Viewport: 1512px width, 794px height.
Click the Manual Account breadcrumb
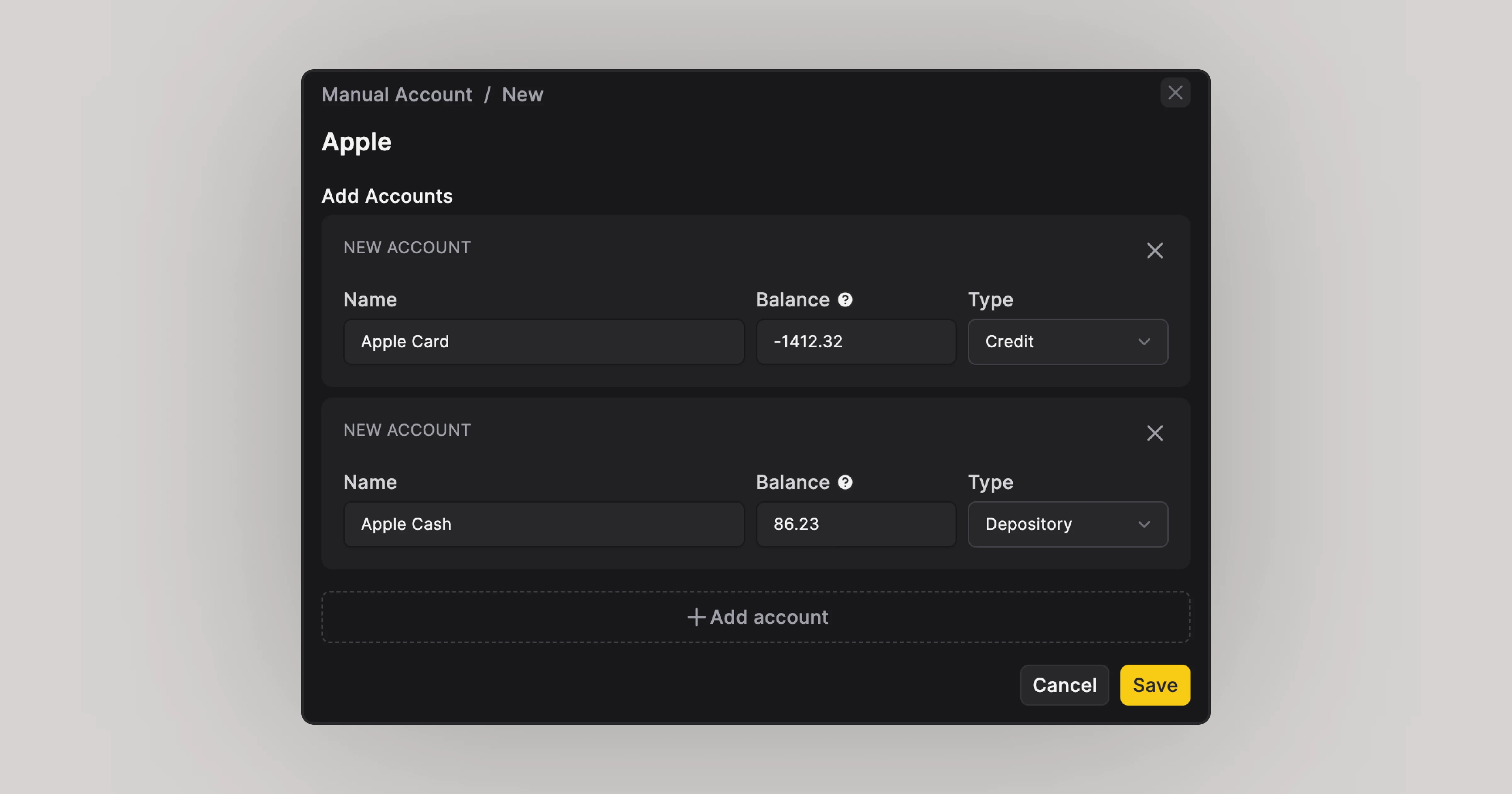[397, 95]
